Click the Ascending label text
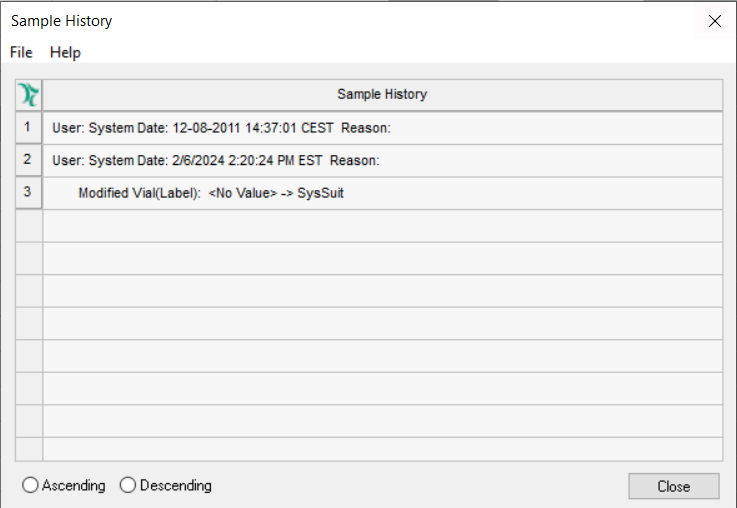The height and width of the screenshot is (508, 737). click(73, 486)
